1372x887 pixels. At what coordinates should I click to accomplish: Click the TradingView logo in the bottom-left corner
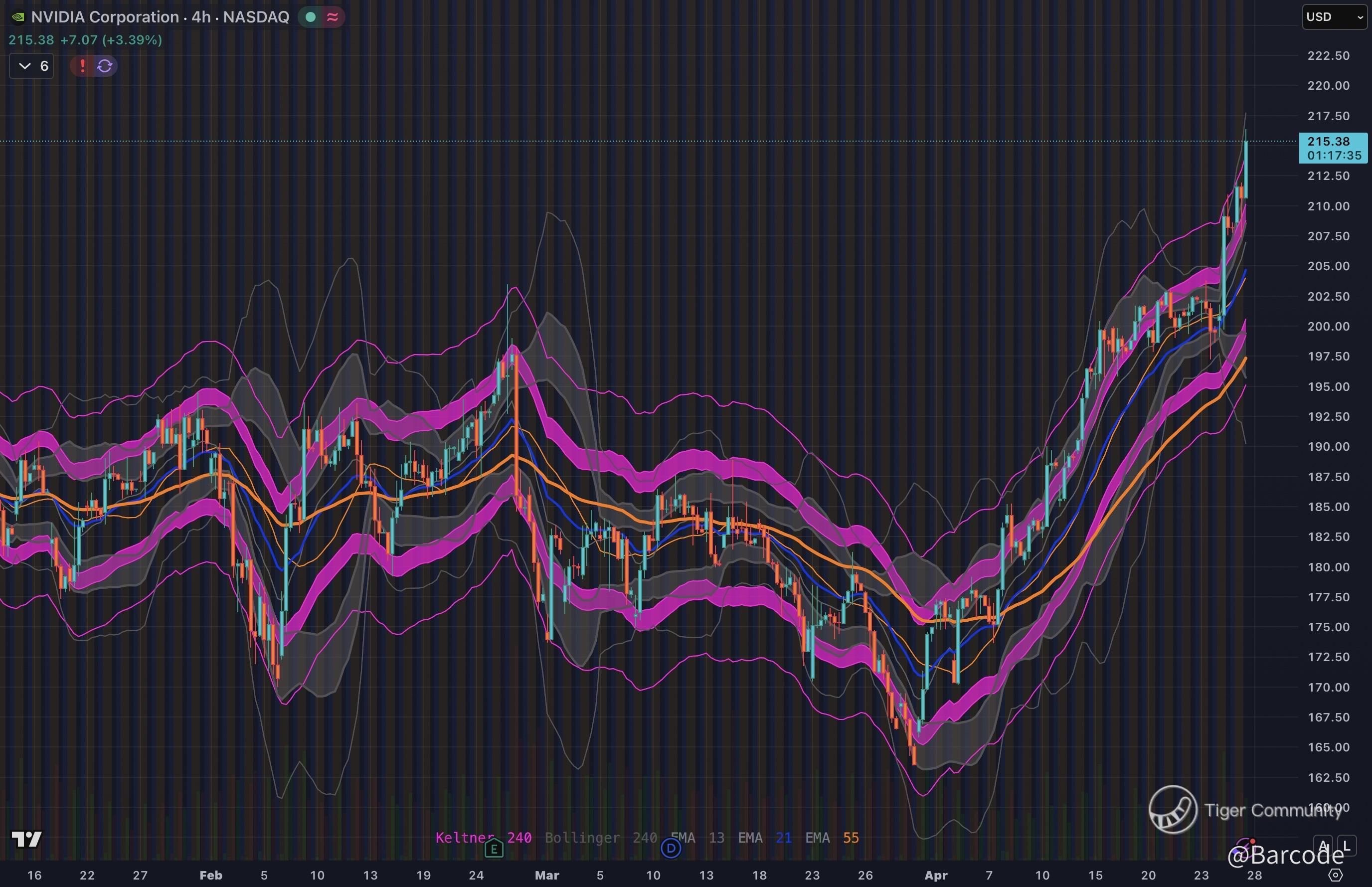[x=26, y=839]
